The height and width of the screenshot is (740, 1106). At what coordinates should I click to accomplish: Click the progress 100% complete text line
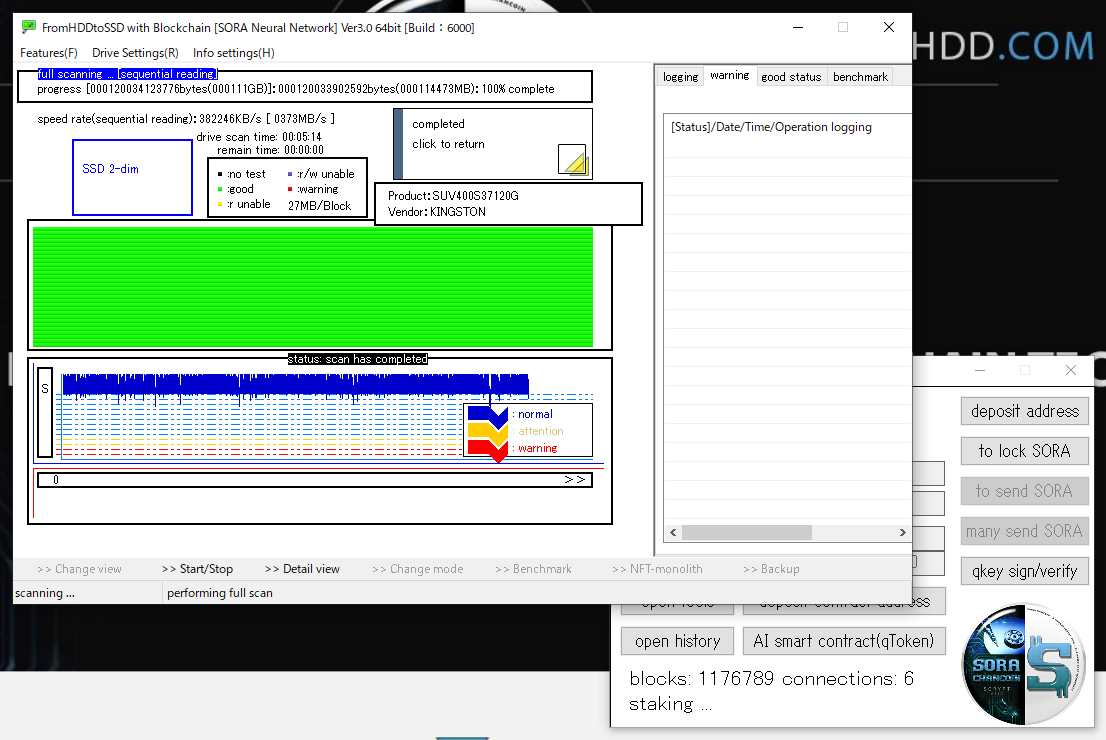pyautogui.click(x=296, y=89)
